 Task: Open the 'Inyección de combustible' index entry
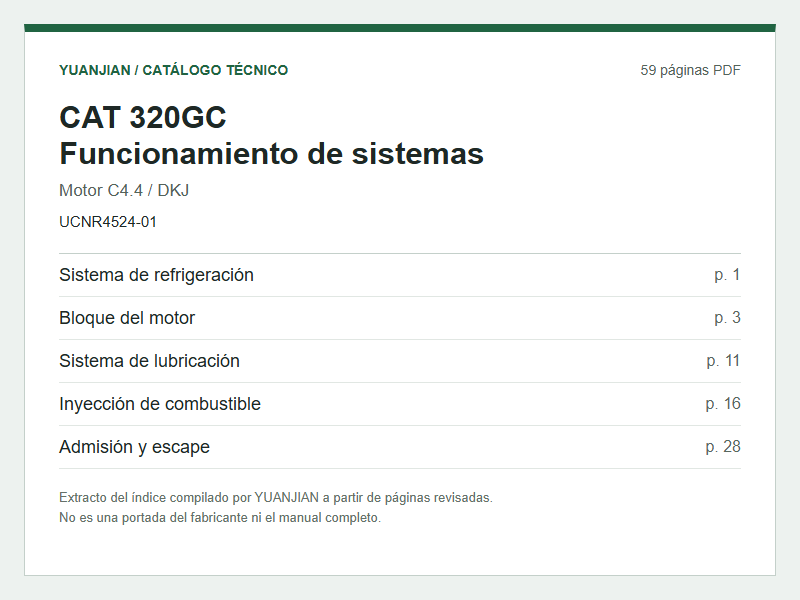click(400, 404)
